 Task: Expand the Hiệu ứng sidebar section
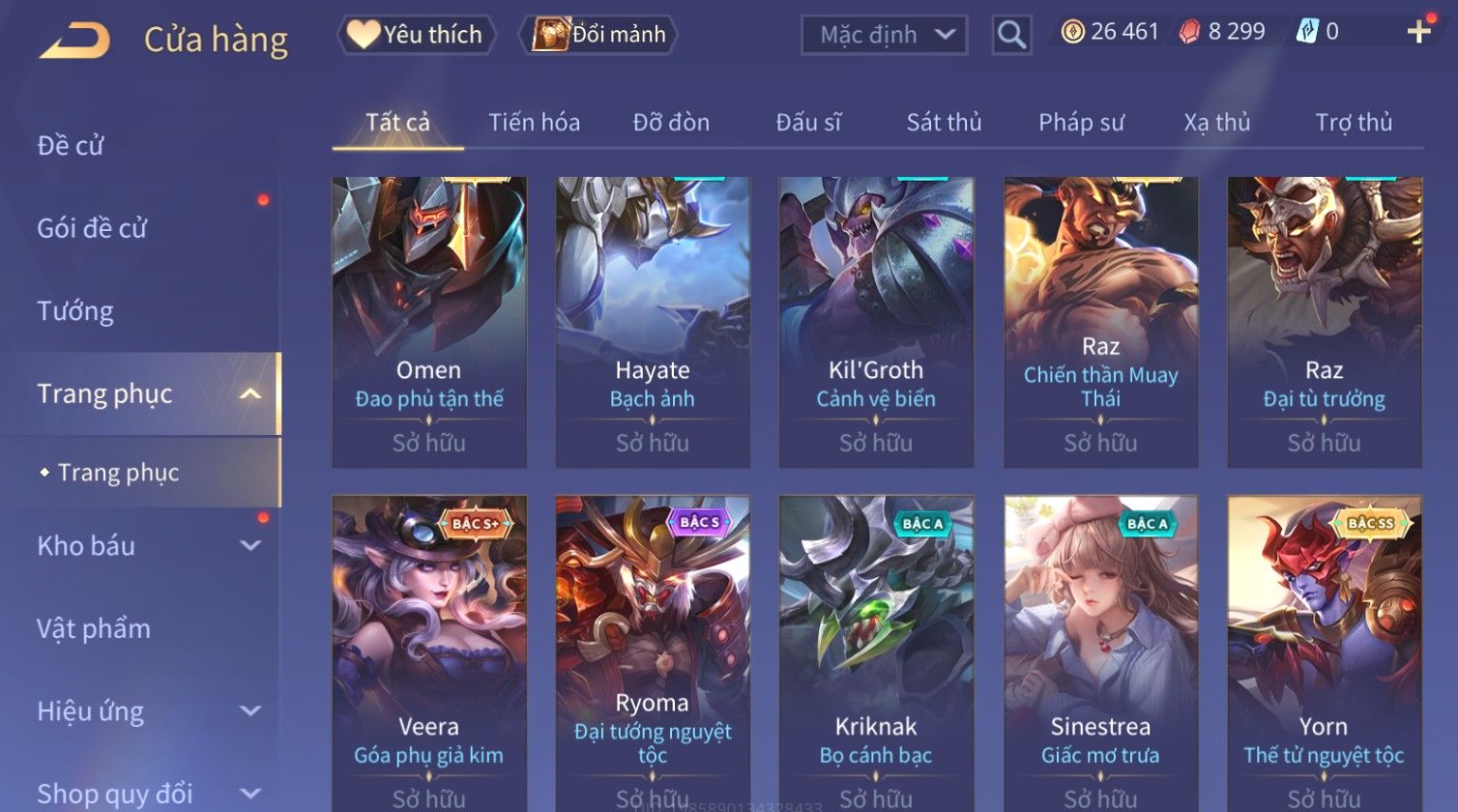click(x=250, y=710)
